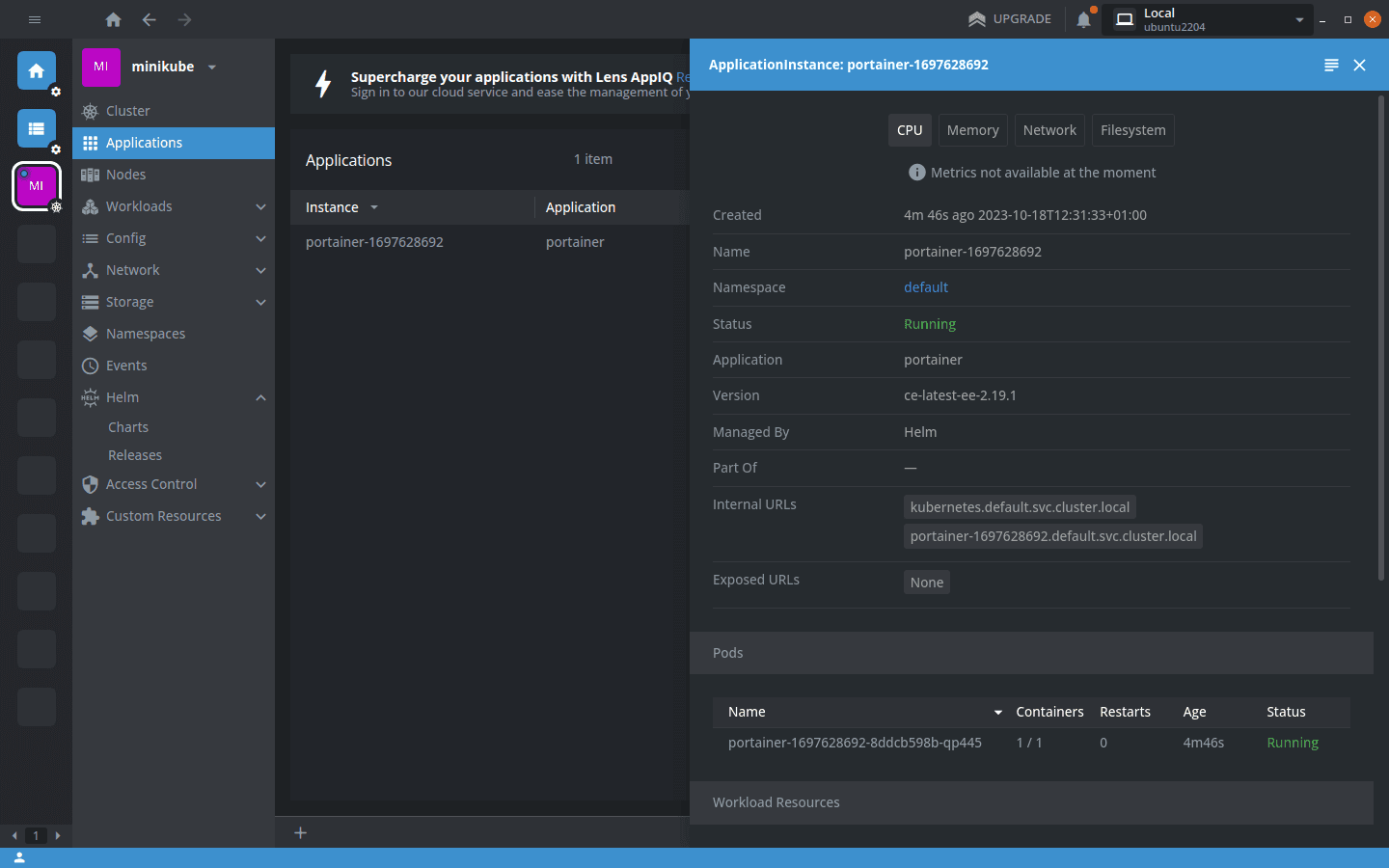The height and width of the screenshot is (868, 1389).
Task: Go to home via top bar house icon
Action: pos(113,19)
